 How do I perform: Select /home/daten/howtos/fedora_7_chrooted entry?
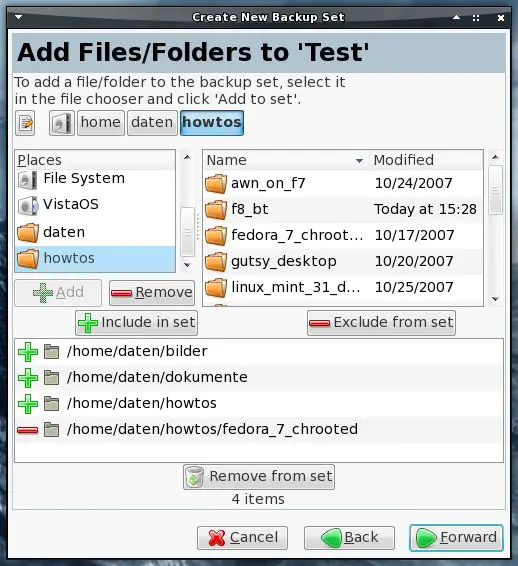[259, 430]
